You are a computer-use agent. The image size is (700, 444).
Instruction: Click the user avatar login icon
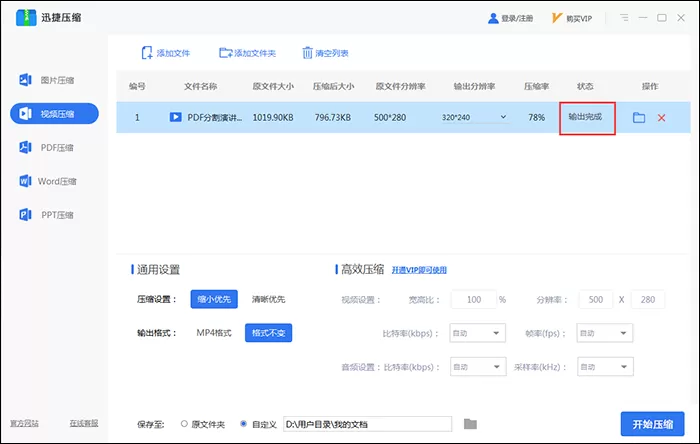coord(493,18)
